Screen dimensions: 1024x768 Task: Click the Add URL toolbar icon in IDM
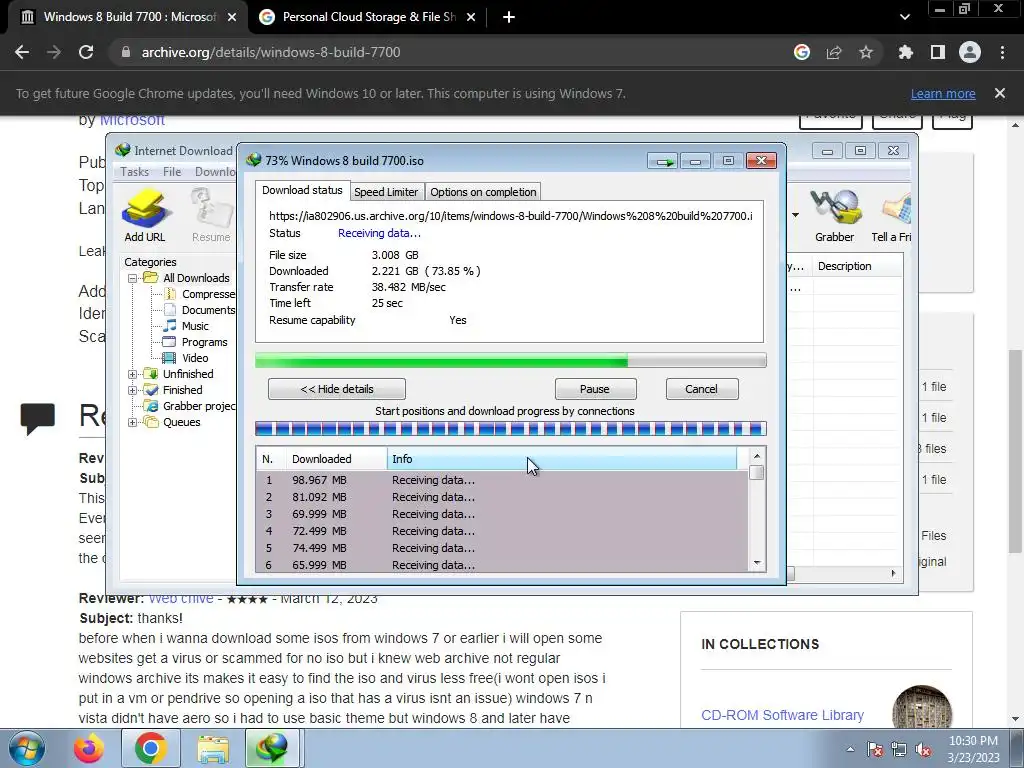pyautogui.click(x=145, y=216)
